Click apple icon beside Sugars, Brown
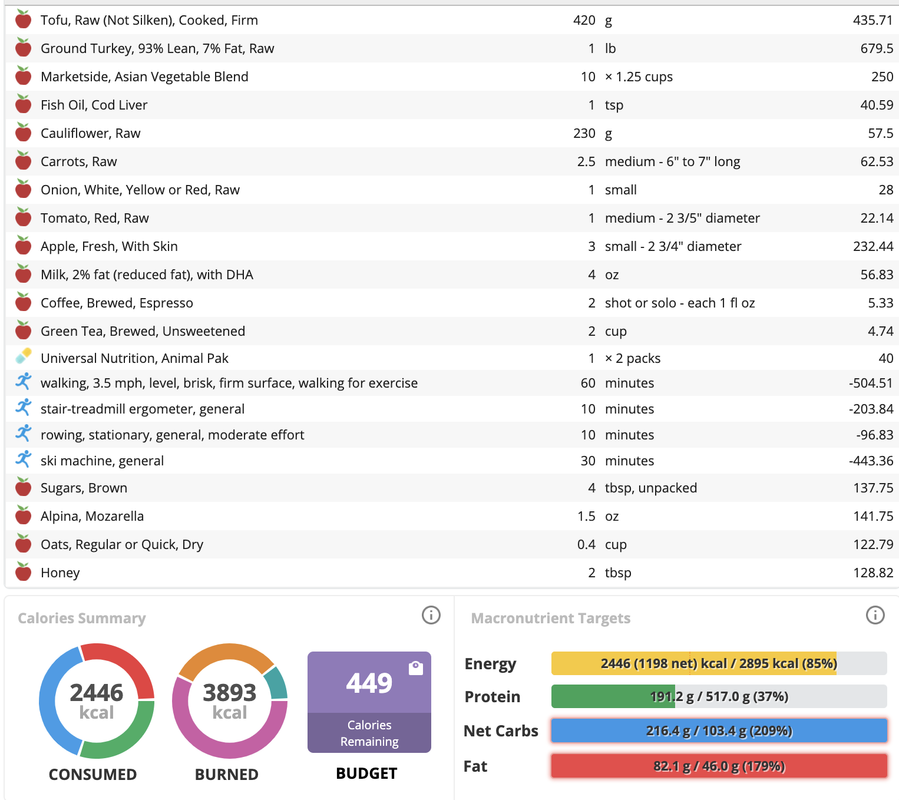The width and height of the screenshot is (899, 800). 23,487
